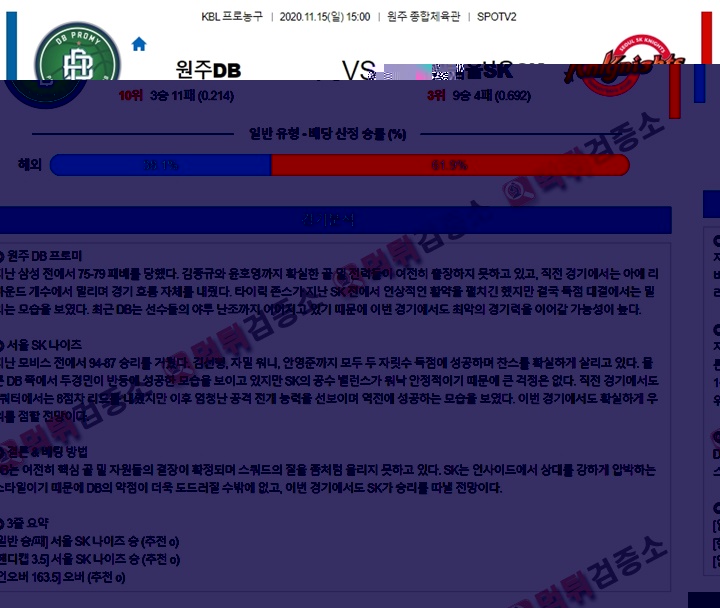This screenshot has width=720, height=608.
Task: Click the match date 2020.11.15(일) 15:00
Action: [325, 17]
